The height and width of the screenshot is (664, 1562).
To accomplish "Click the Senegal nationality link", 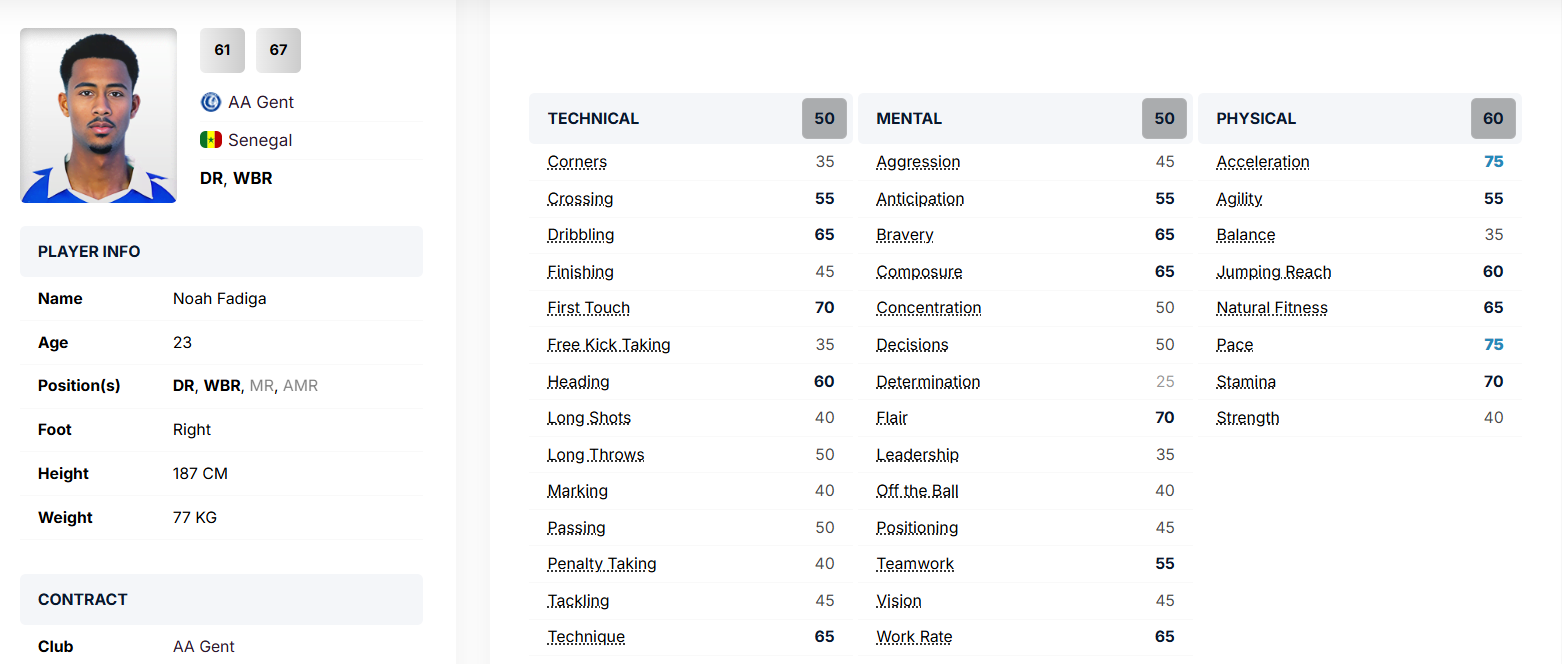I will [260, 140].
